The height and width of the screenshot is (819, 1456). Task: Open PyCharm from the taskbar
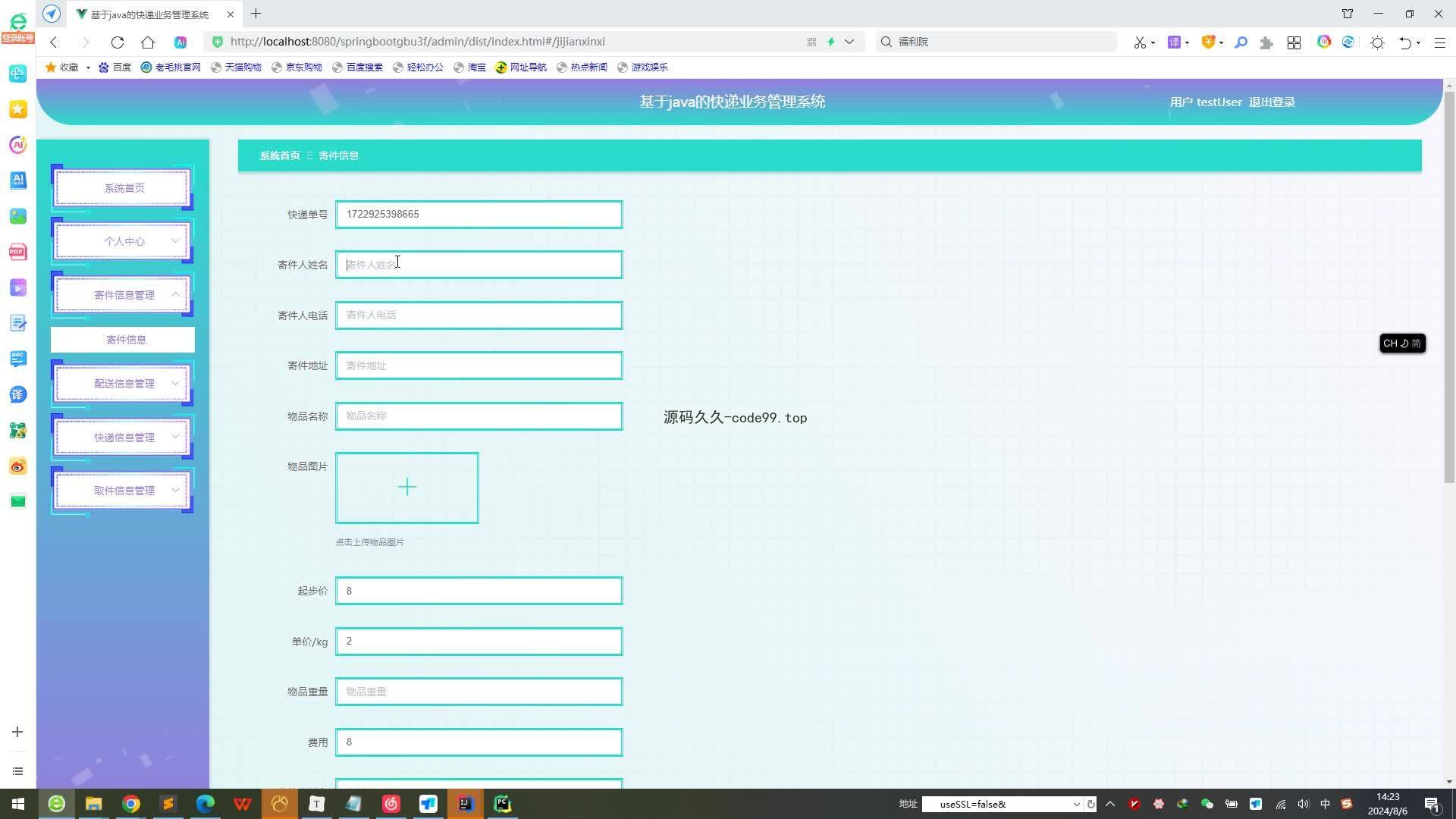click(503, 804)
